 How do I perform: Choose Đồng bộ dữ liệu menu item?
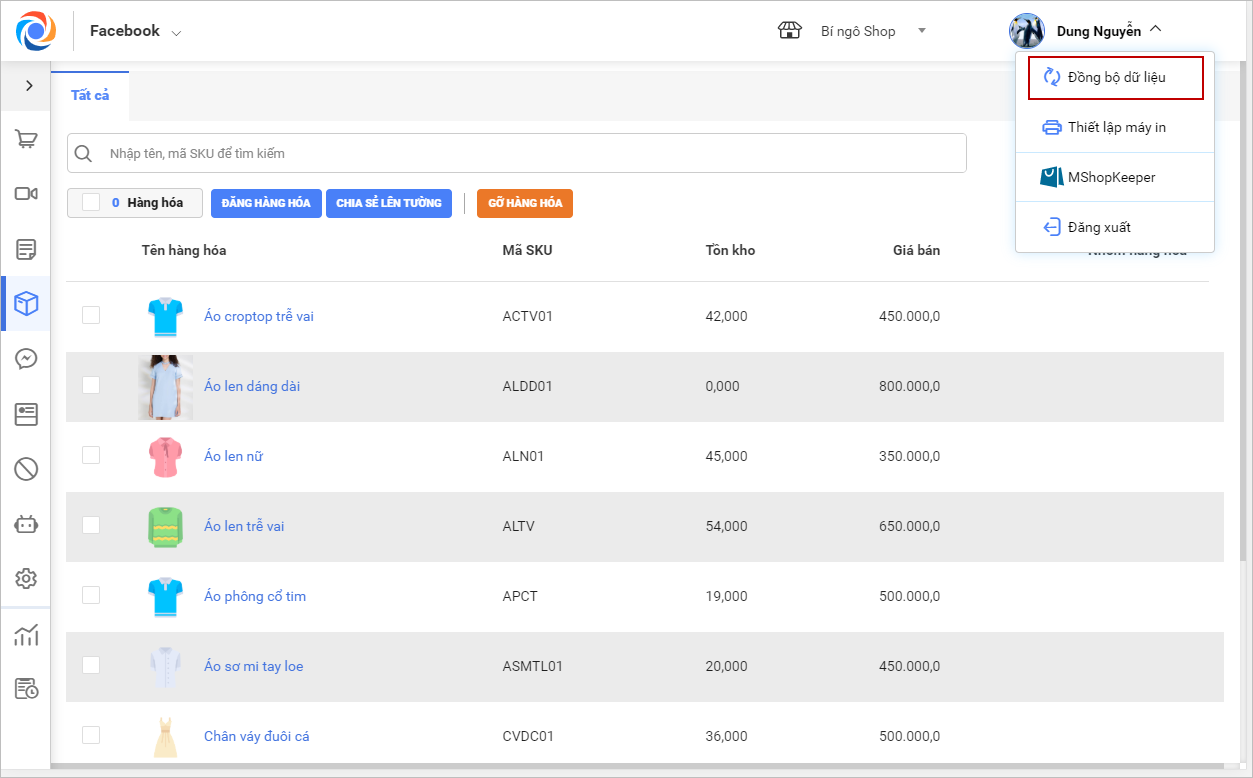[1115, 78]
